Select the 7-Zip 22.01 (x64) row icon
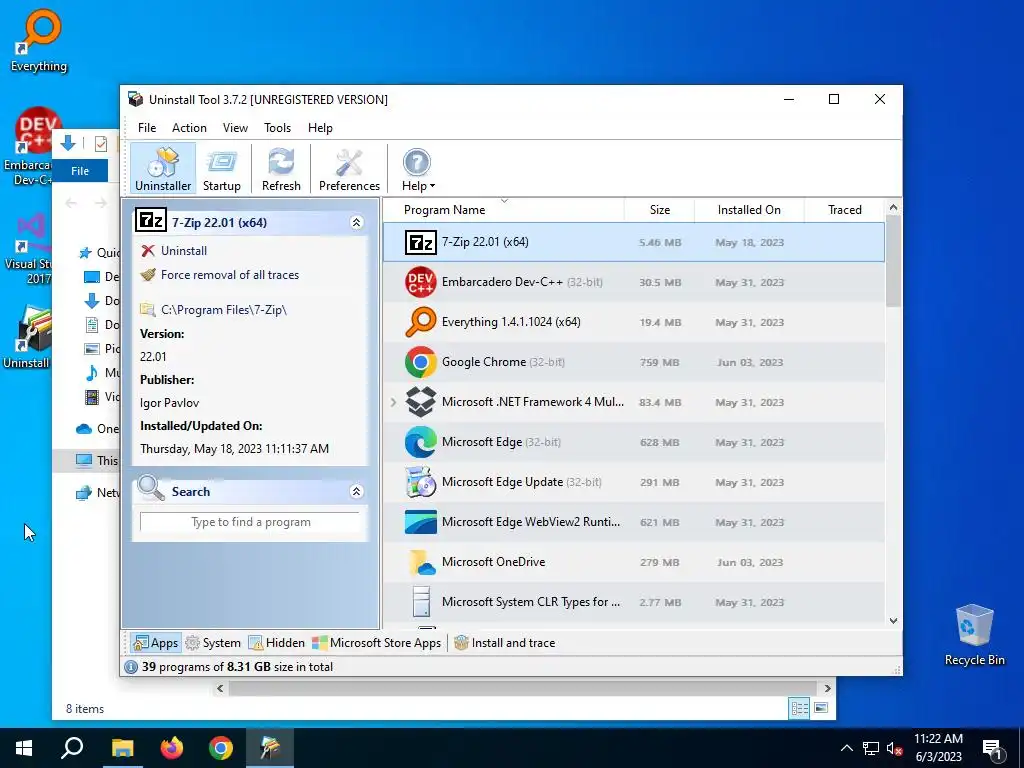This screenshot has width=1024, height=768. 421,242
